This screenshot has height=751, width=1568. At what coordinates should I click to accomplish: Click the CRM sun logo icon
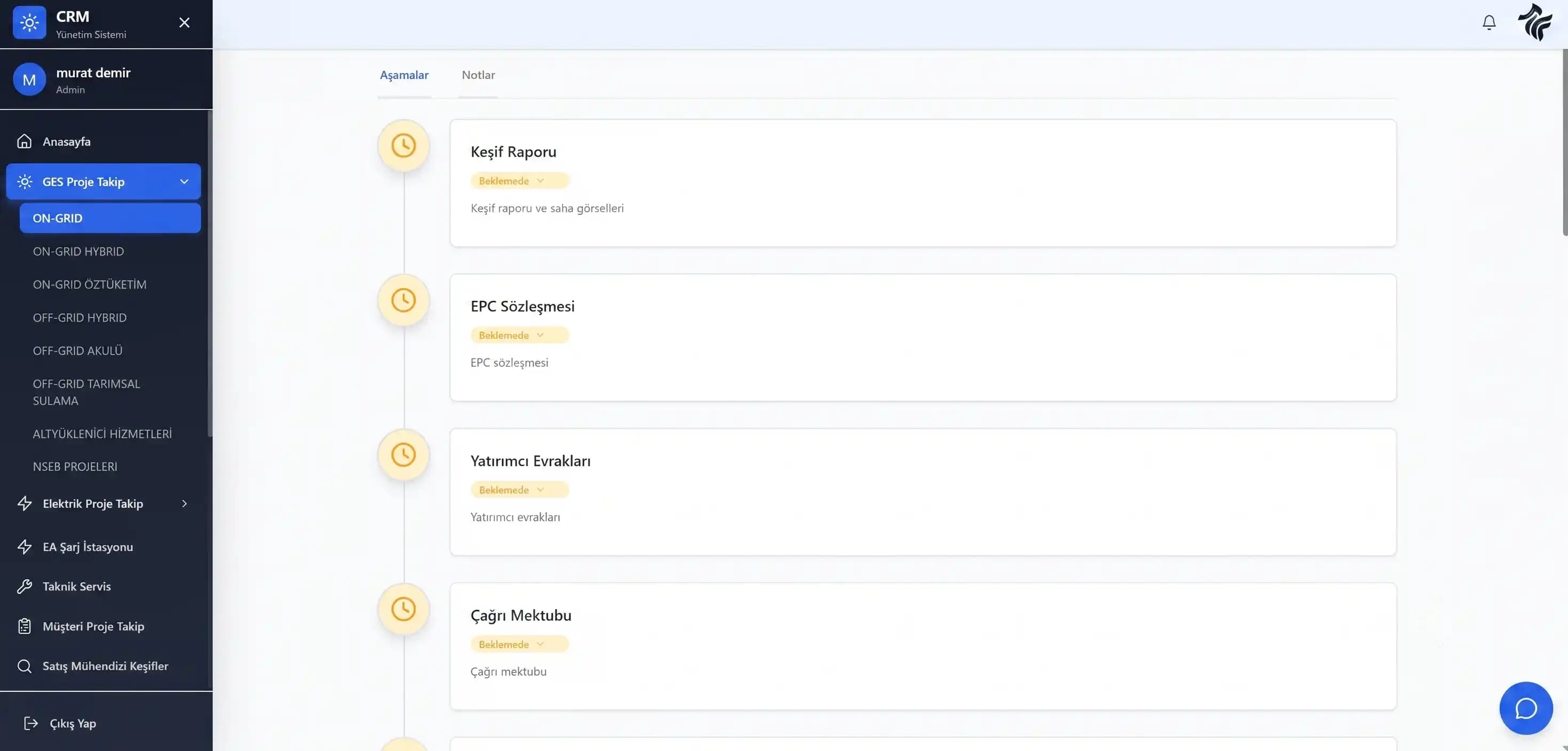(29, 22)
